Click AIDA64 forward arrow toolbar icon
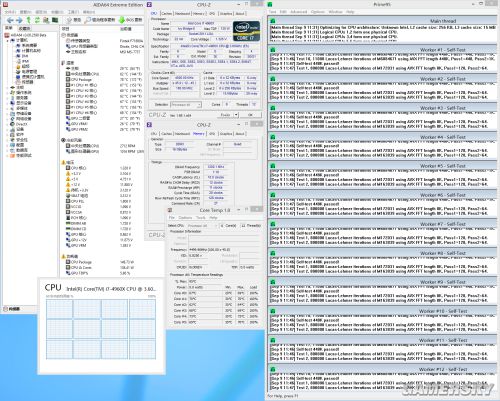Screen dimensions: 500x401 coord(19,20)
